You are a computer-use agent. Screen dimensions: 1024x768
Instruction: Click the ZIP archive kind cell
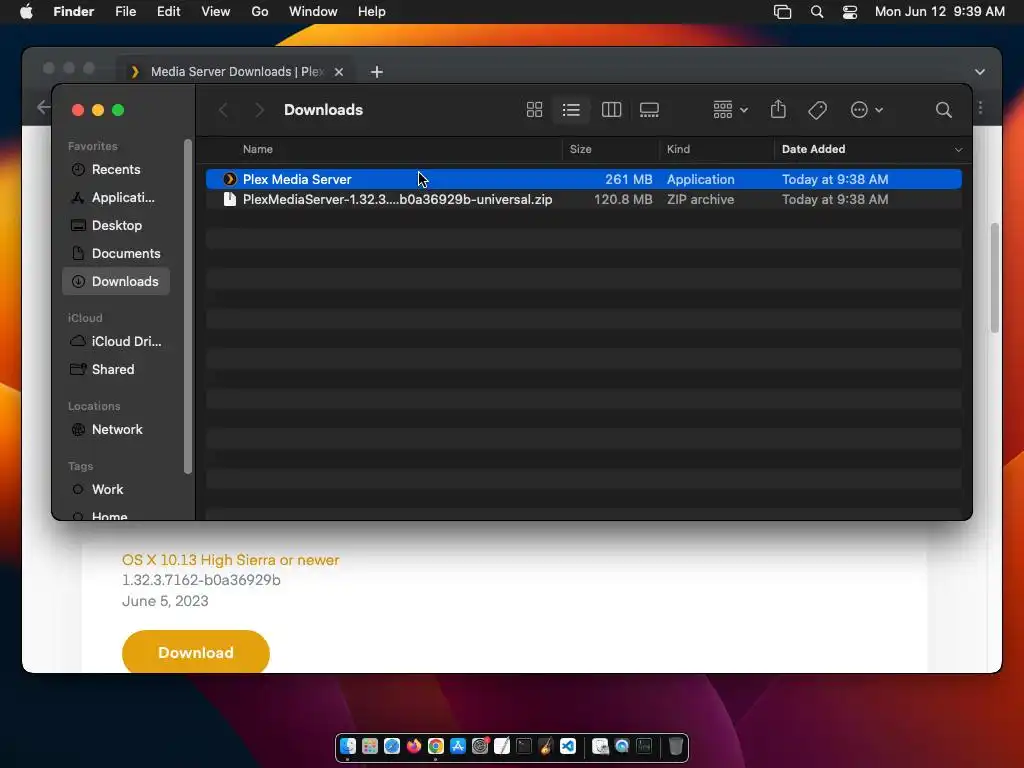[x=700, y=199]
